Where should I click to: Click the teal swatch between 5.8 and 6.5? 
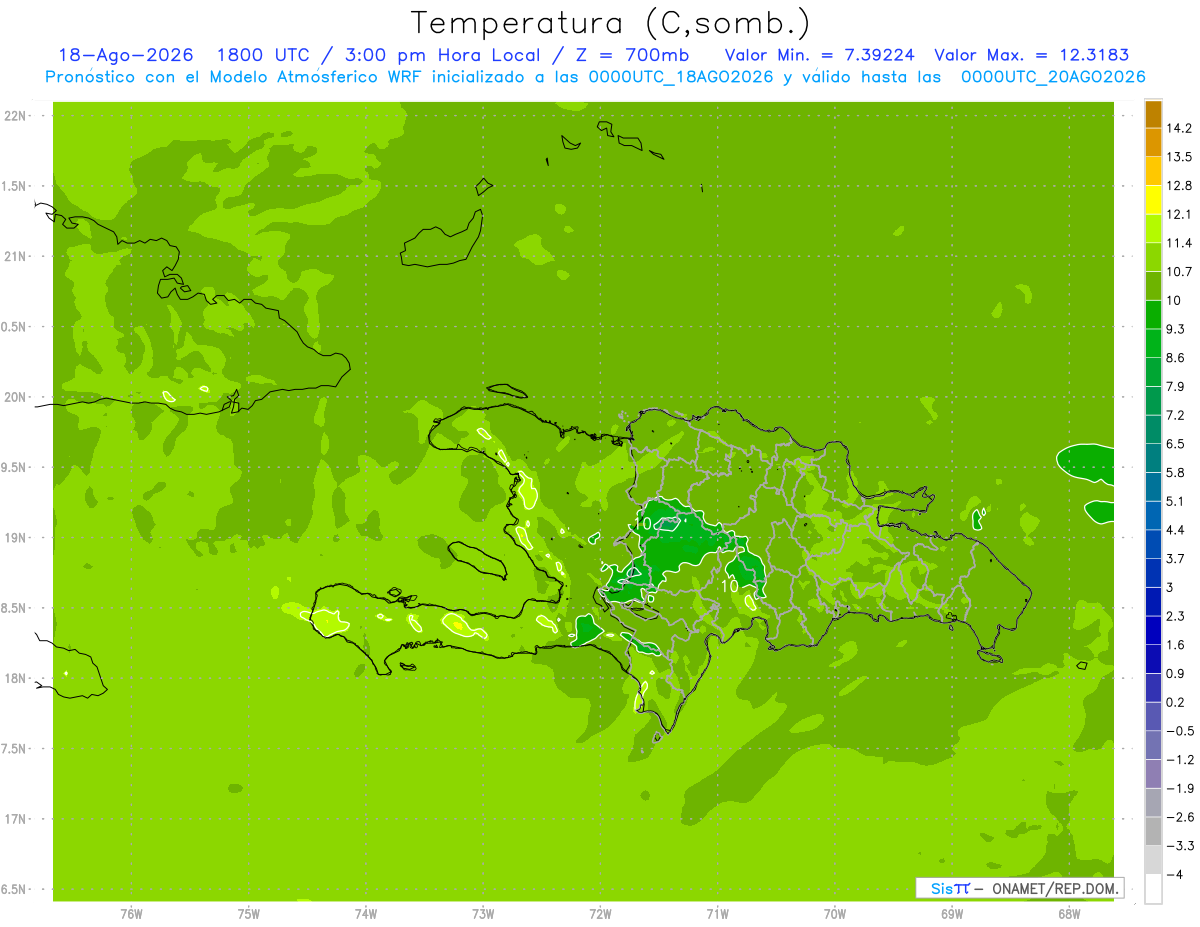1153,457
